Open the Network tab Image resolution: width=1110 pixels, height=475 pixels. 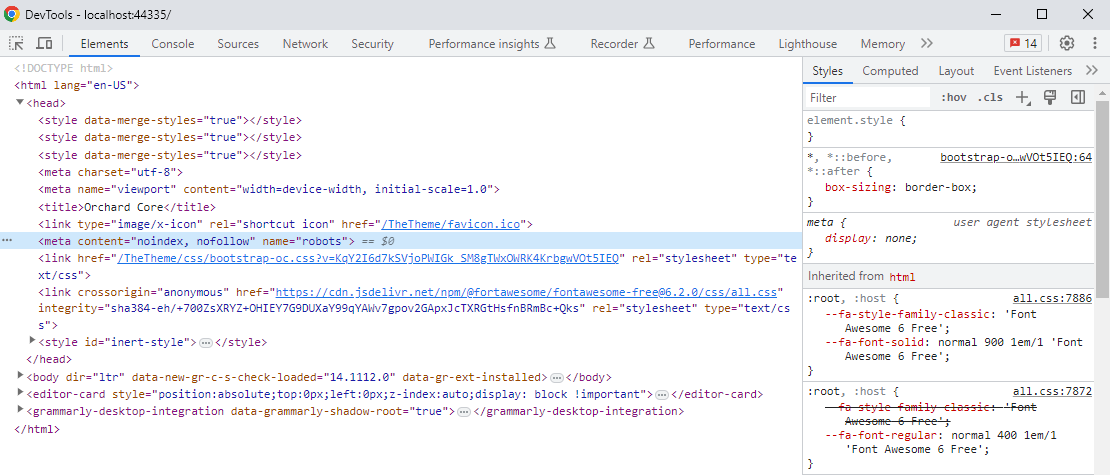pyautogui.click(x=305, y=44)
